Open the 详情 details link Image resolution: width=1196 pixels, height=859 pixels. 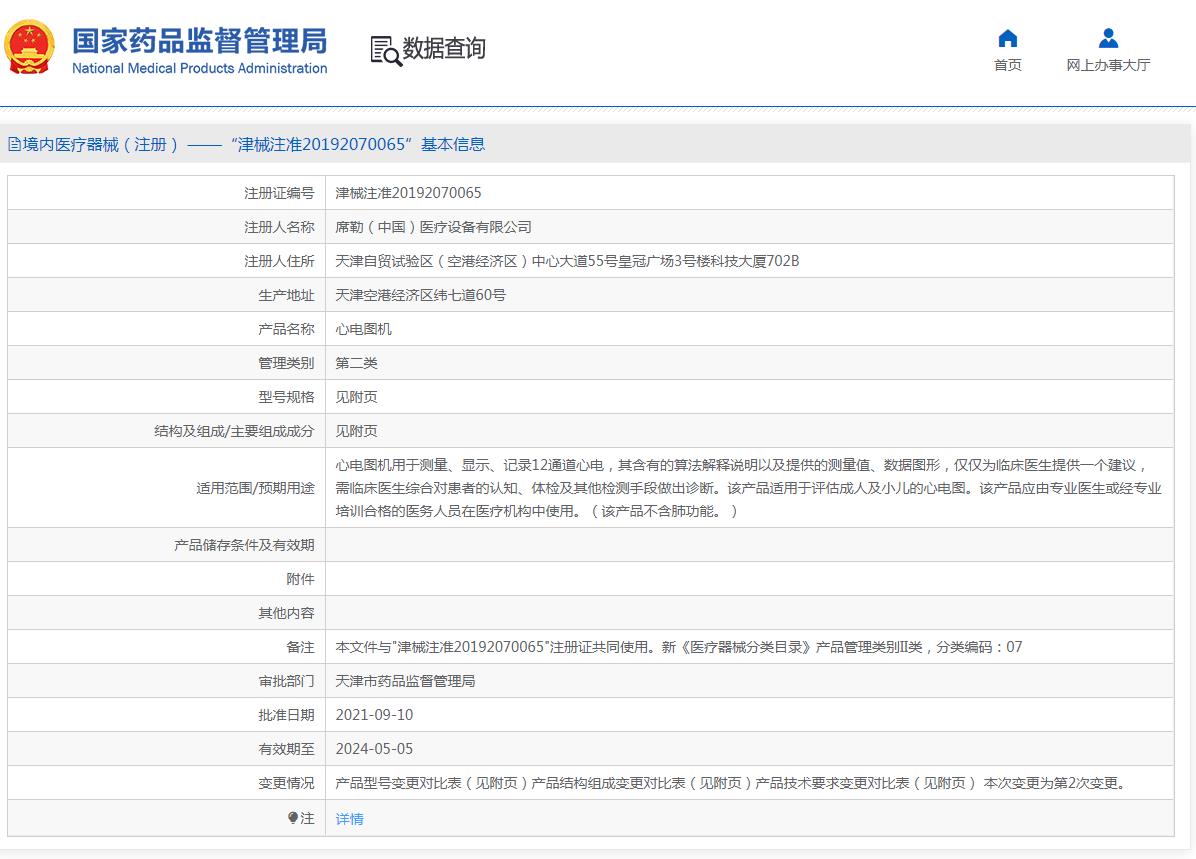coord(349,819)
